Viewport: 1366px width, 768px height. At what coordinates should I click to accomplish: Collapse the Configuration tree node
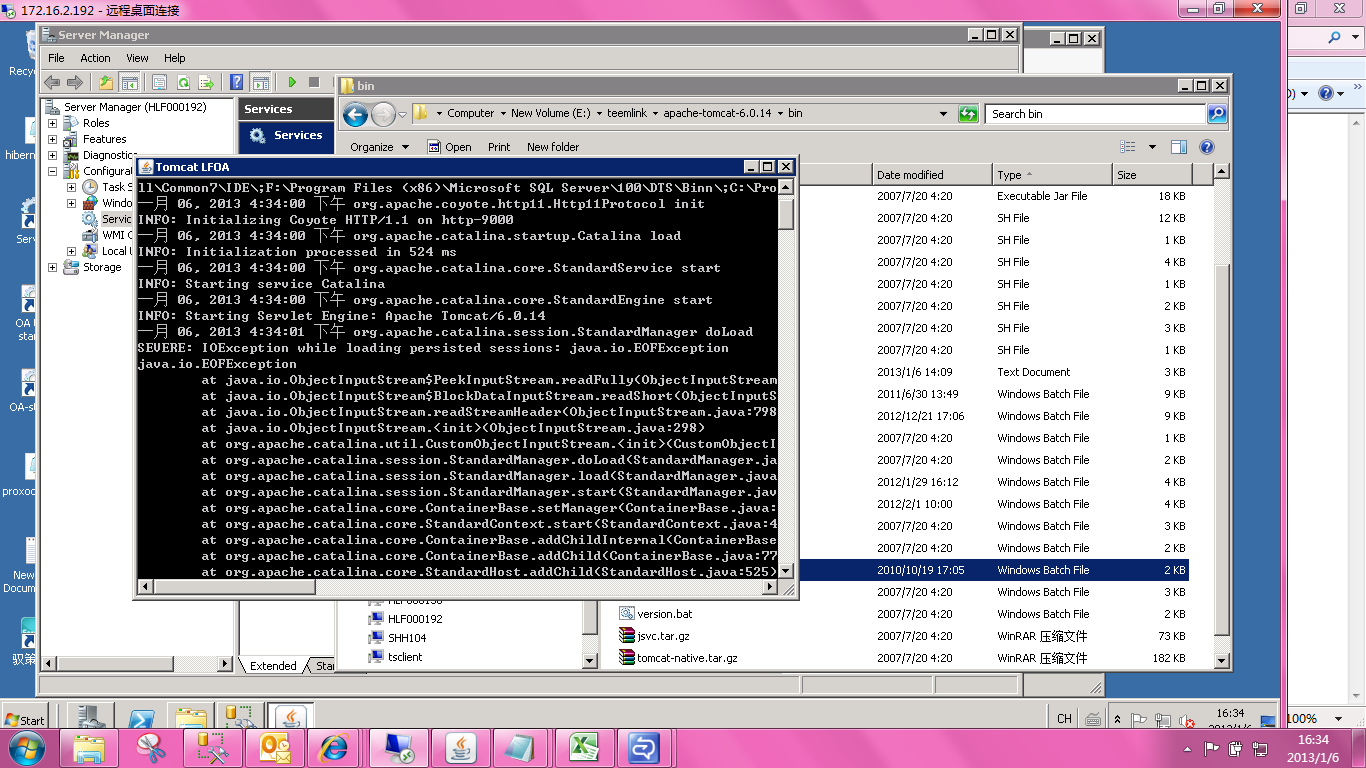click(x=53, y=171)
